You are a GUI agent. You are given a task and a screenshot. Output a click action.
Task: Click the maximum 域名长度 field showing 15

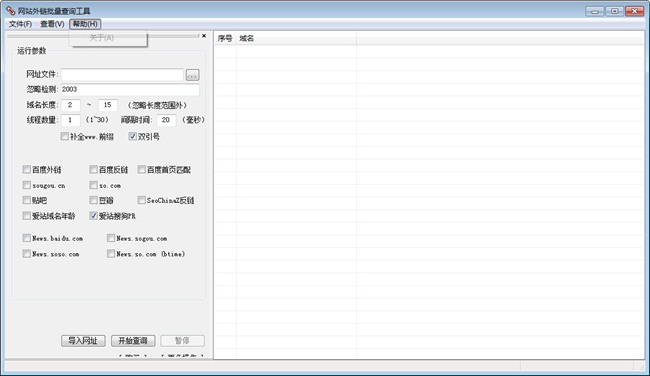(x=108, y=105)
